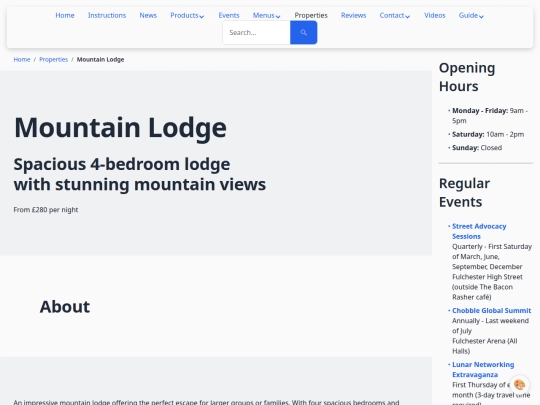The width and height of the screenshot is (540, 405).
Task: Expand the Contact dropdown menu
Action: (x=395, y=15)
